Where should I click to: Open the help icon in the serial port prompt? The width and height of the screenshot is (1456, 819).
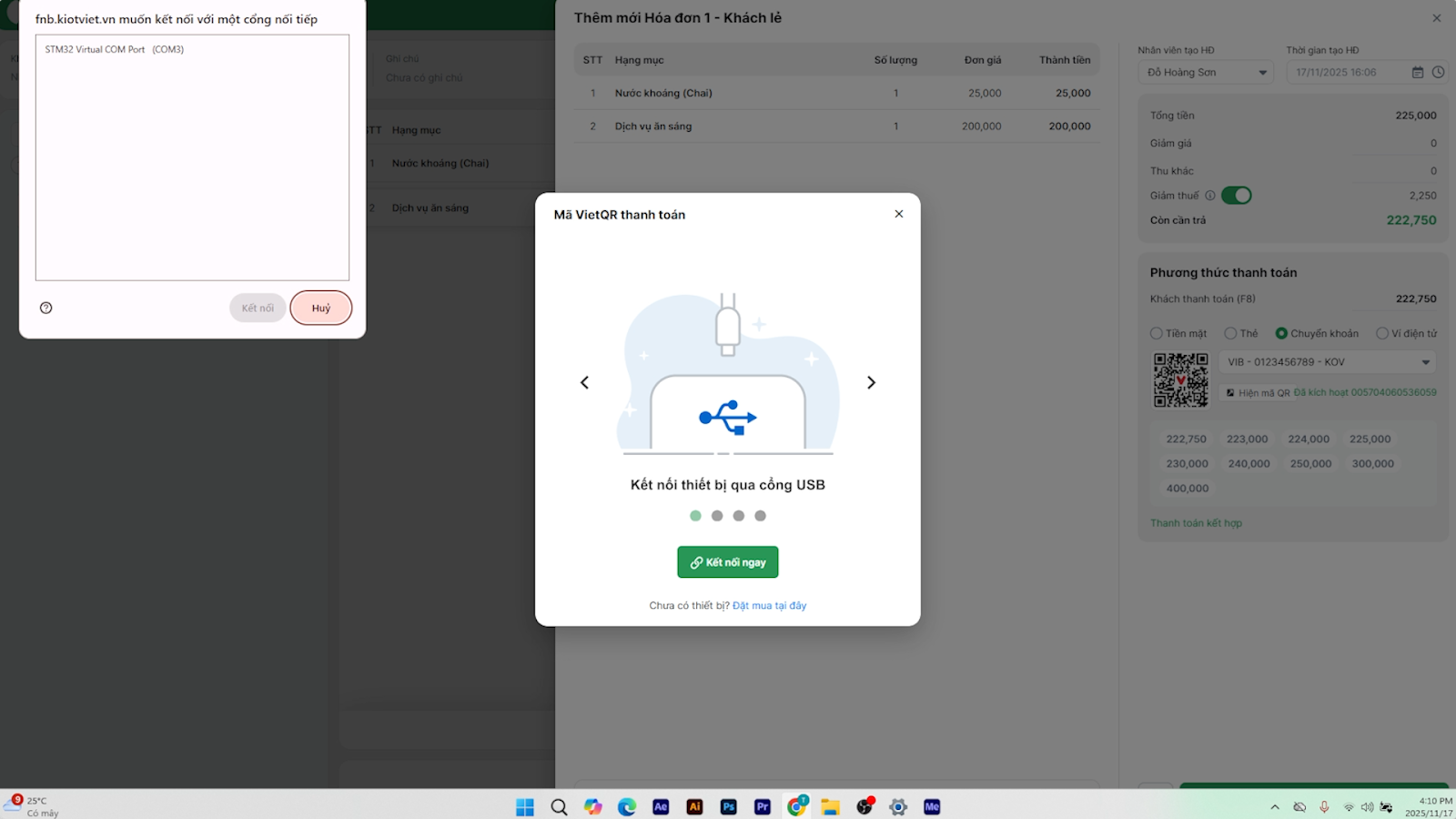click(46, 308)
